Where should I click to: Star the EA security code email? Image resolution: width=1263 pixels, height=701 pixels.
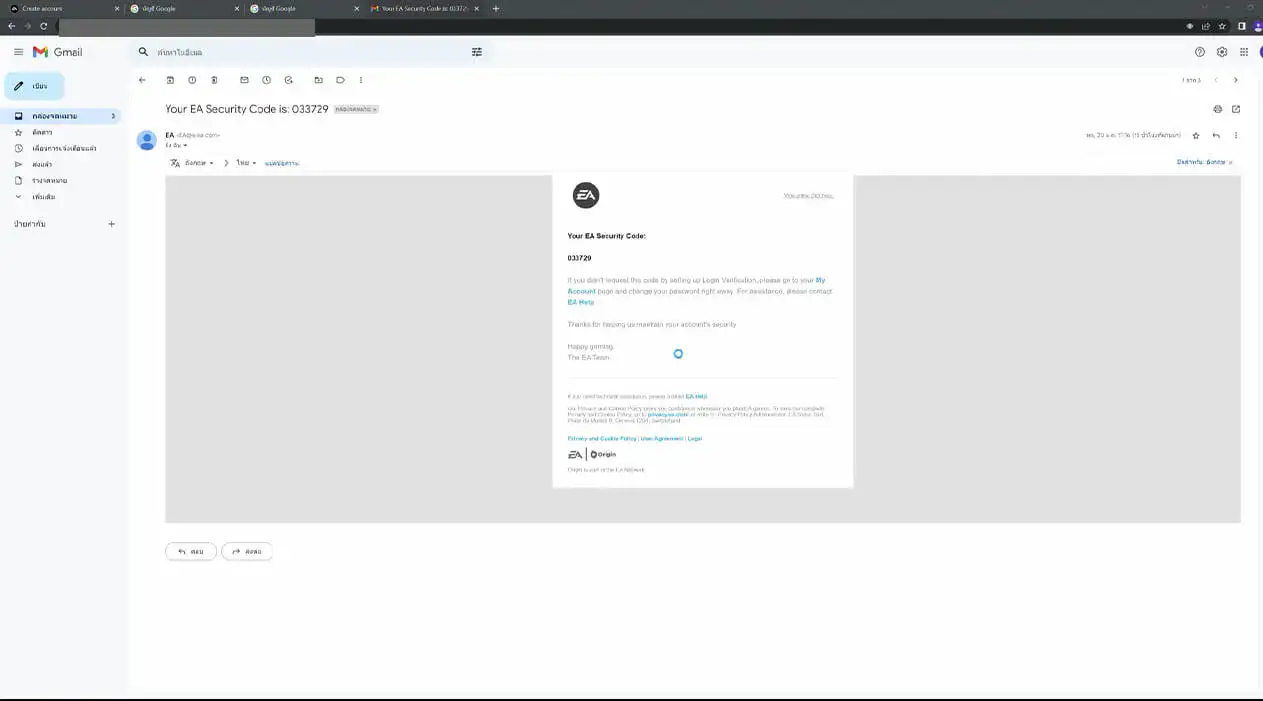tap(1196, 135)
